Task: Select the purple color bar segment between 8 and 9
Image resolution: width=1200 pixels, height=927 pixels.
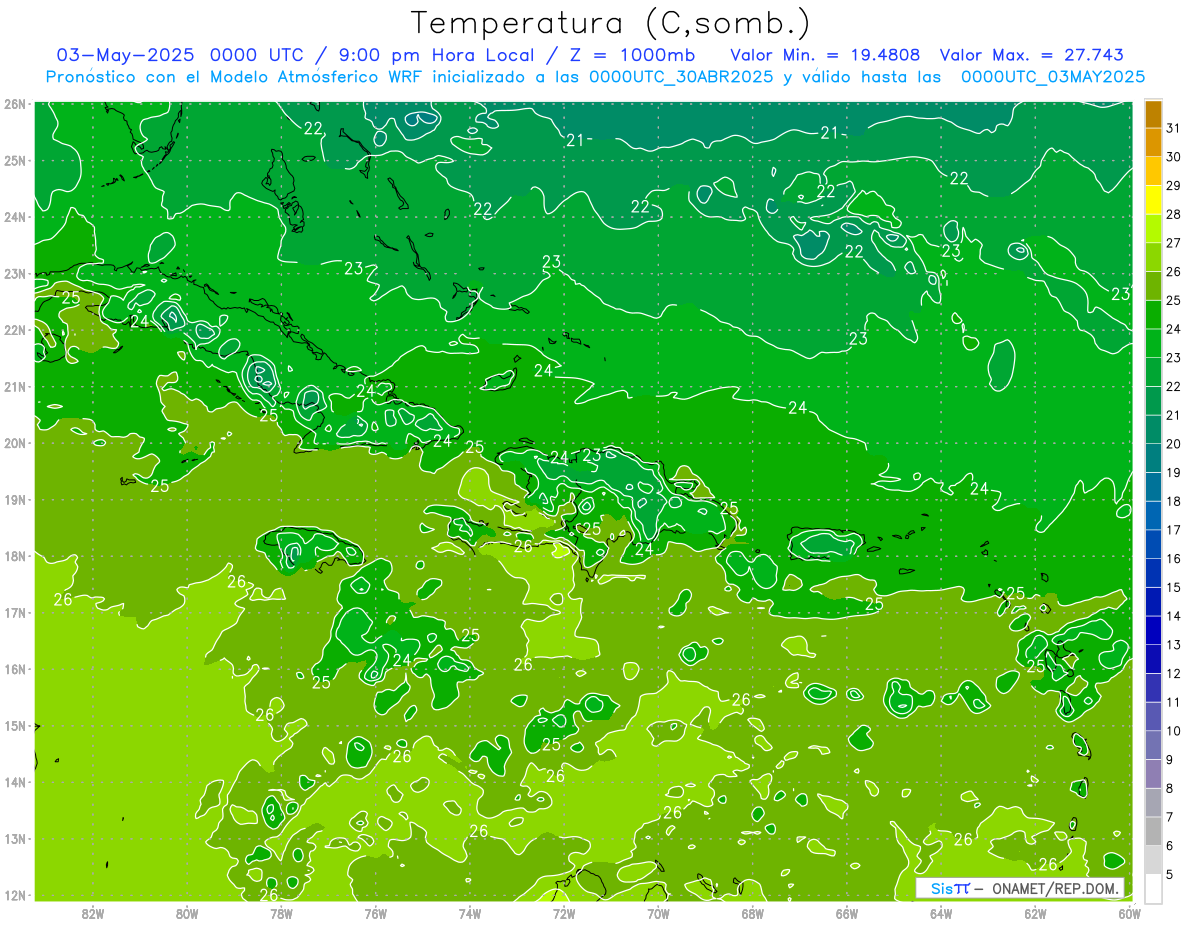Action: pos(1153,774)
